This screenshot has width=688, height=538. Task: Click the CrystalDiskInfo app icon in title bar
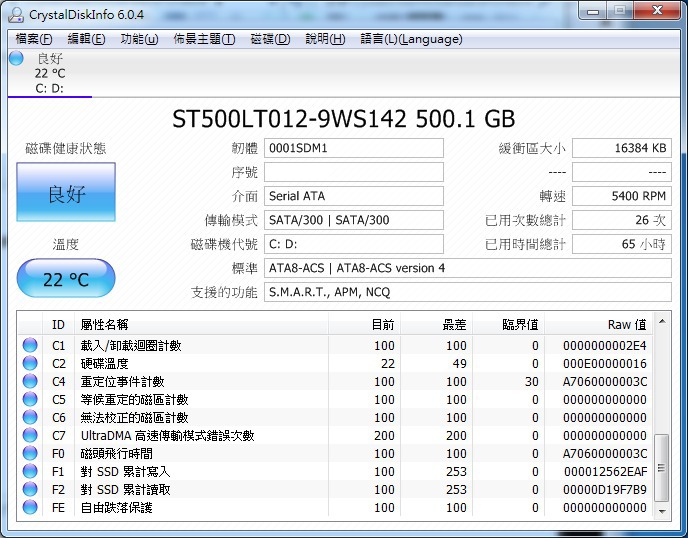tap(15, 12)
